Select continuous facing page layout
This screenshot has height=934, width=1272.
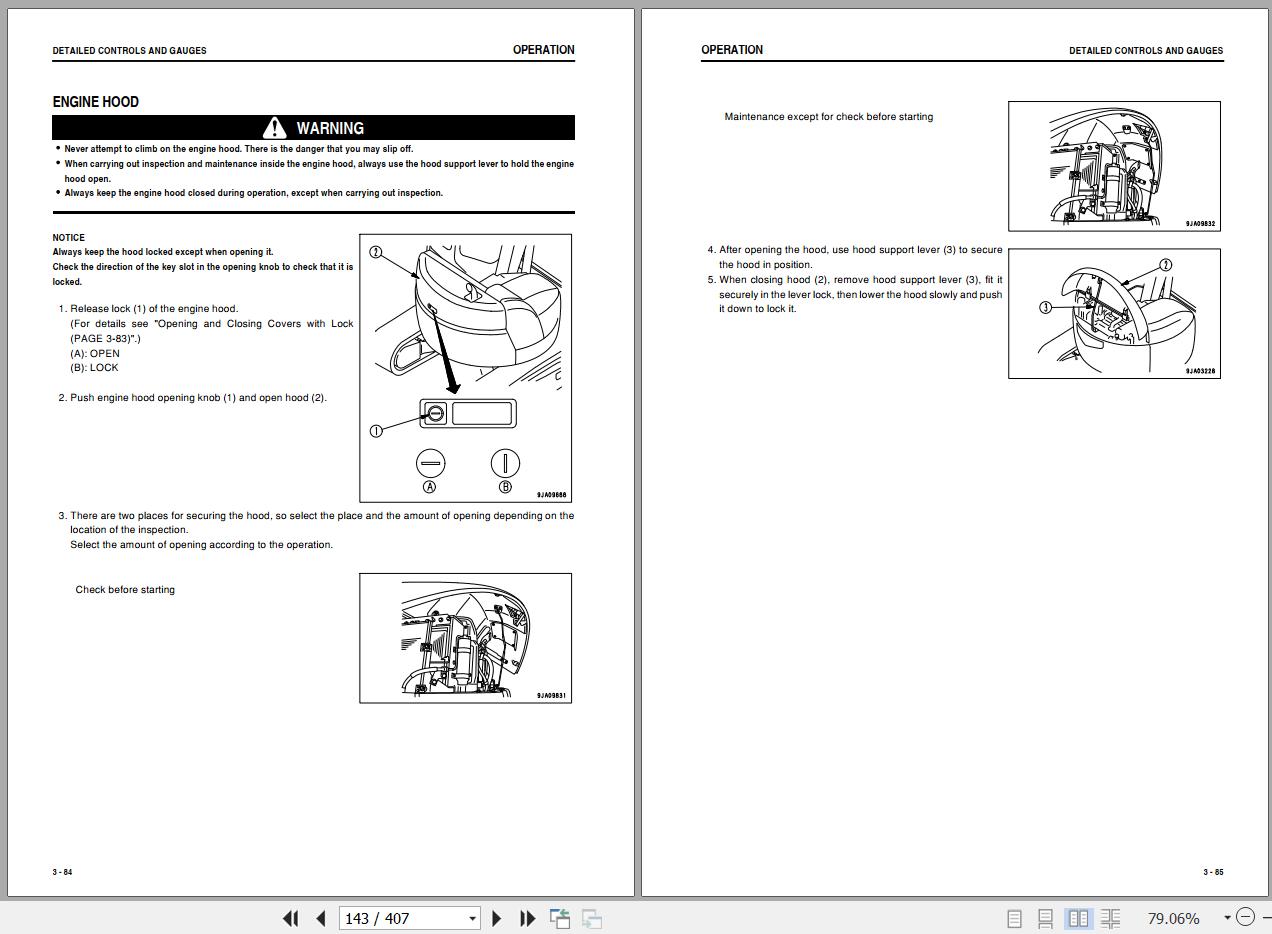point(1110,918)
